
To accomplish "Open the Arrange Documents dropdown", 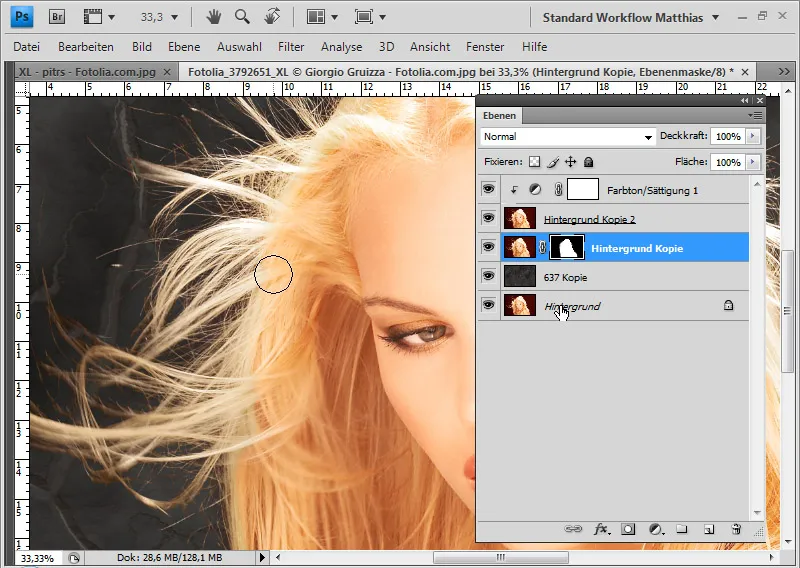I will tap(322, 17).
